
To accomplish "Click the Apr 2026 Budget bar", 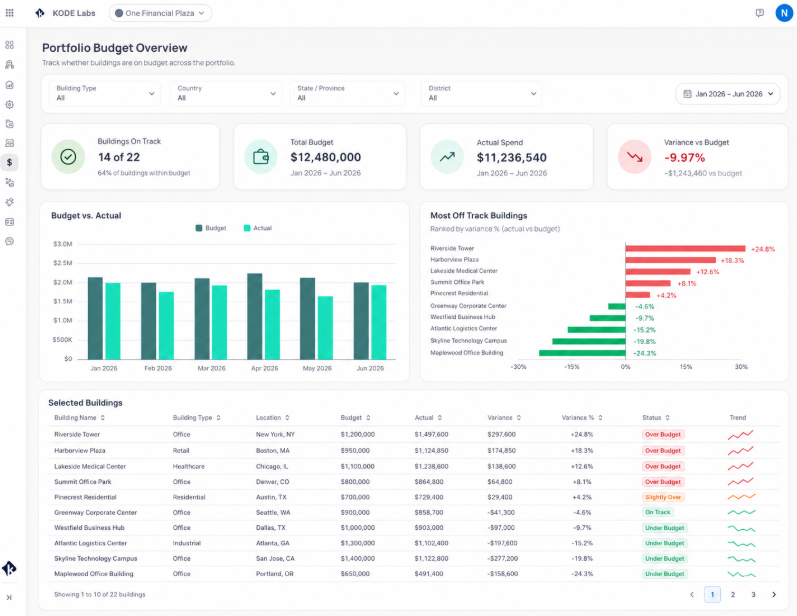I will click(255, 316).
